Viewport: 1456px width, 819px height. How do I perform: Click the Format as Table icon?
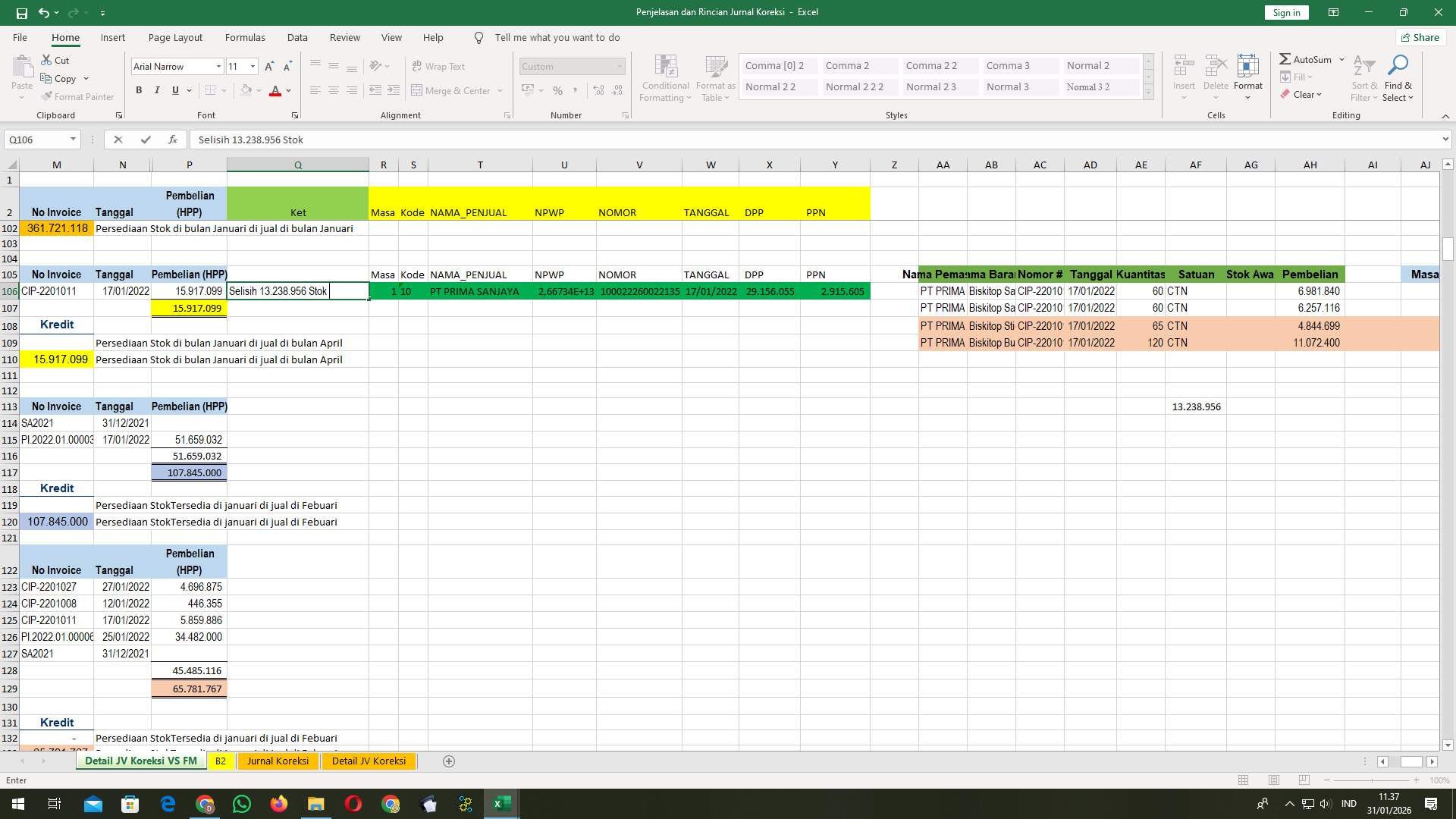click(714, 77)
